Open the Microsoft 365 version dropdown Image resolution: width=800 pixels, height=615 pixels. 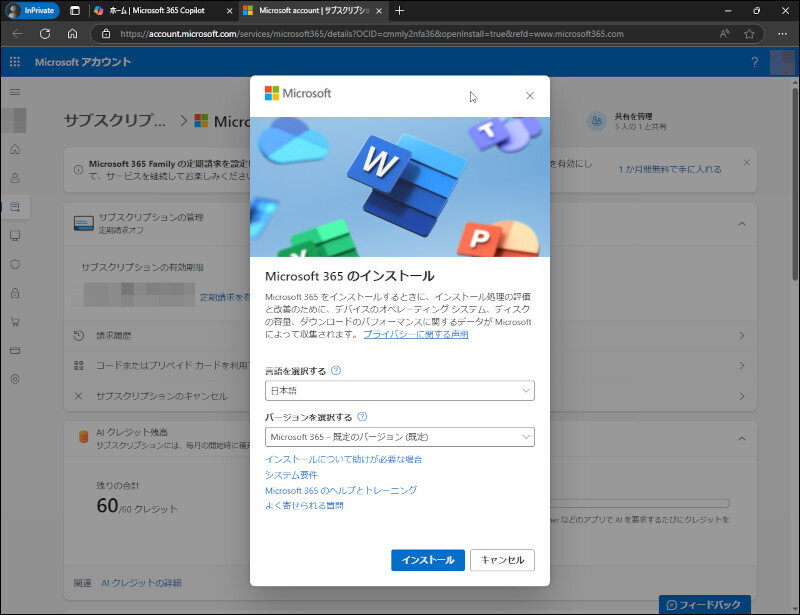(399, 437)
